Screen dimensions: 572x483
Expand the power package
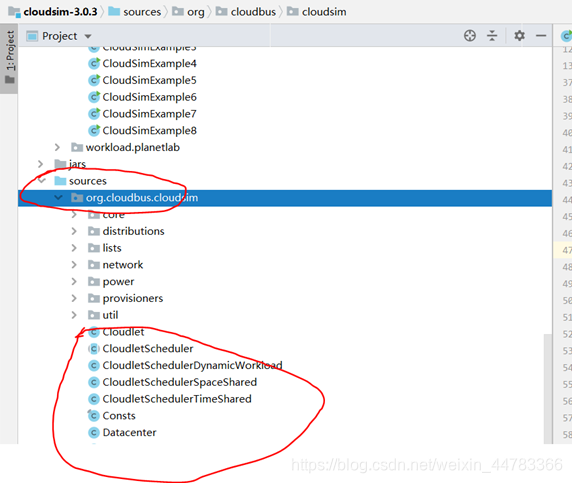[x=74, y=282]
